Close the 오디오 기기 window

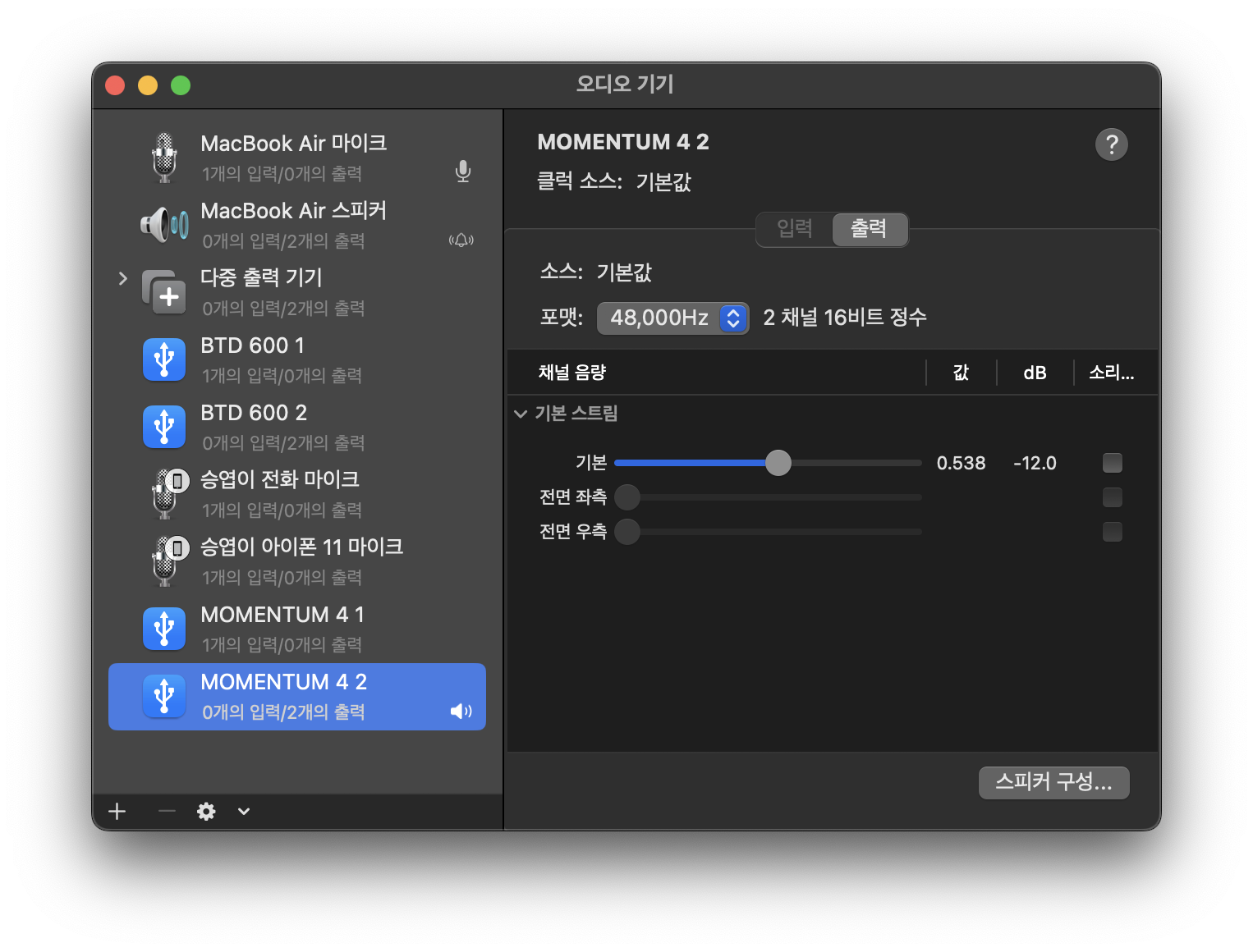point(115,85)
